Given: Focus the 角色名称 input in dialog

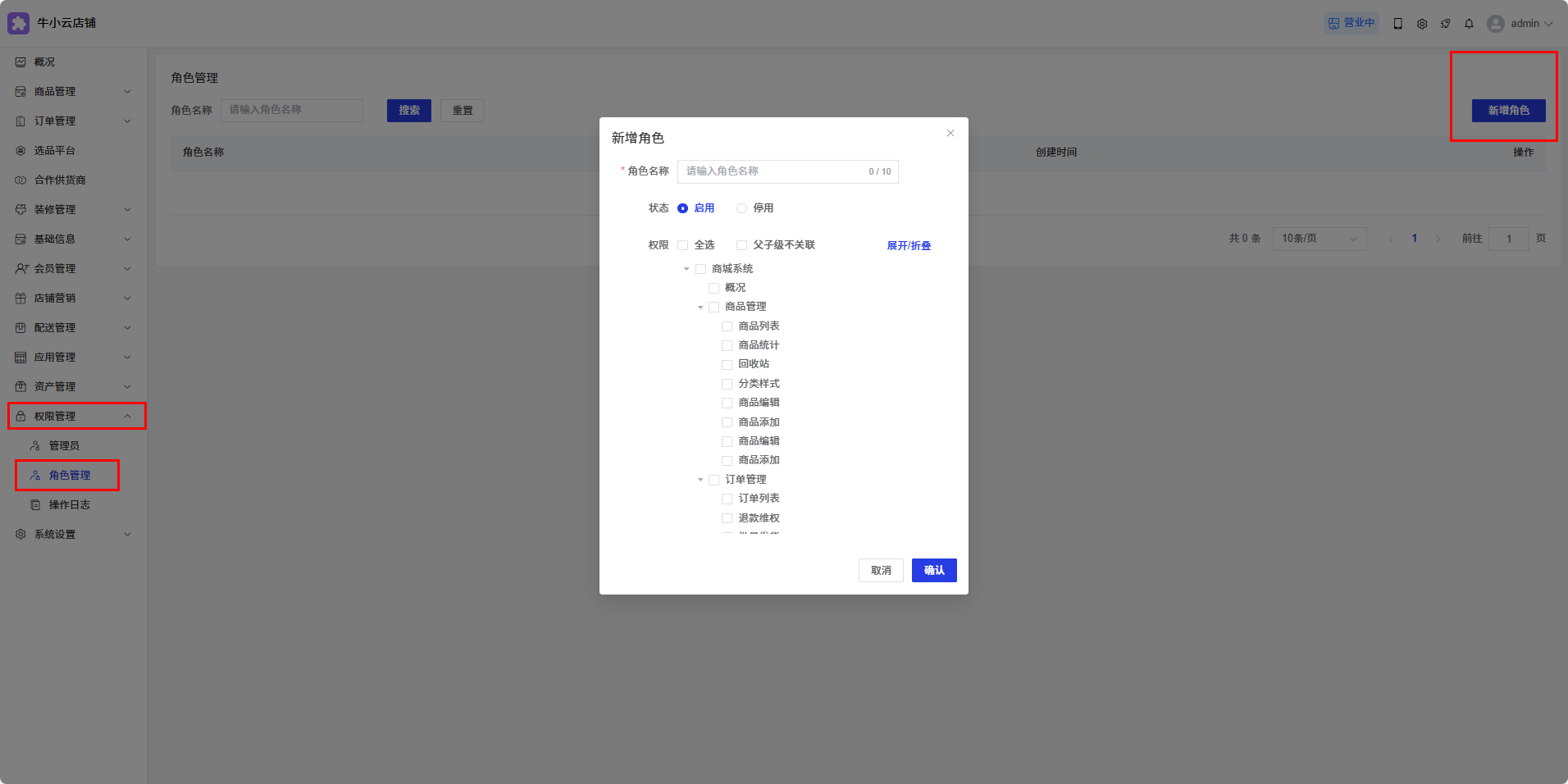Looking at the screenshot, I should point(775,171).
